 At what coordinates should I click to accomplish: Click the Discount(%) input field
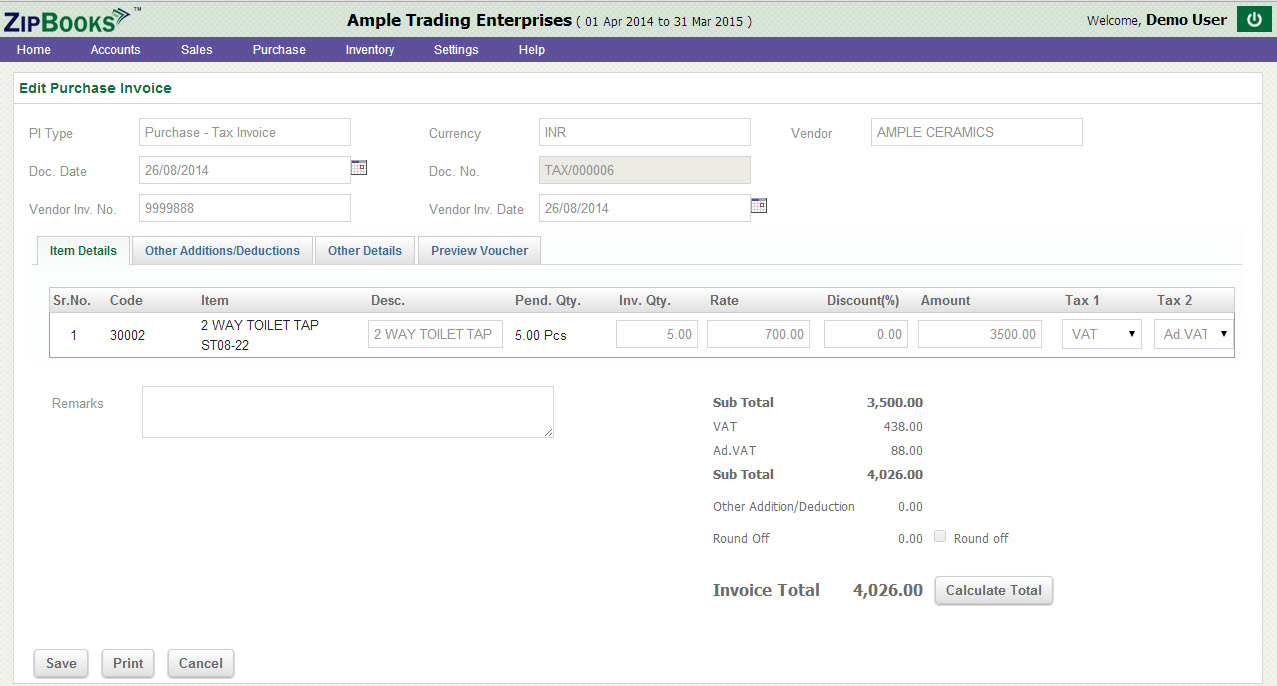865,335
